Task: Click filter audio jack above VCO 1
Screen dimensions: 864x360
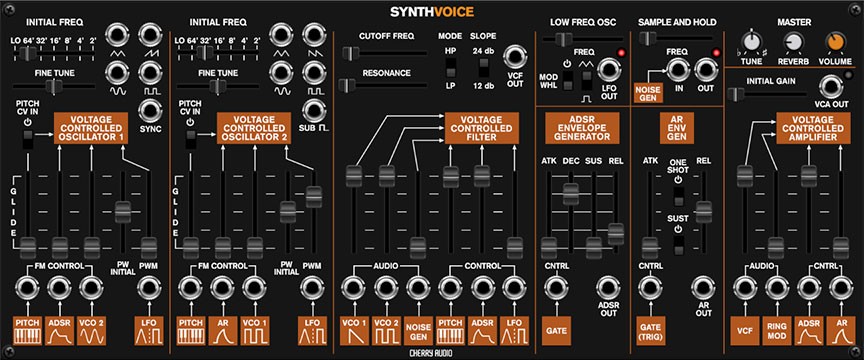Action: [353, 287]
